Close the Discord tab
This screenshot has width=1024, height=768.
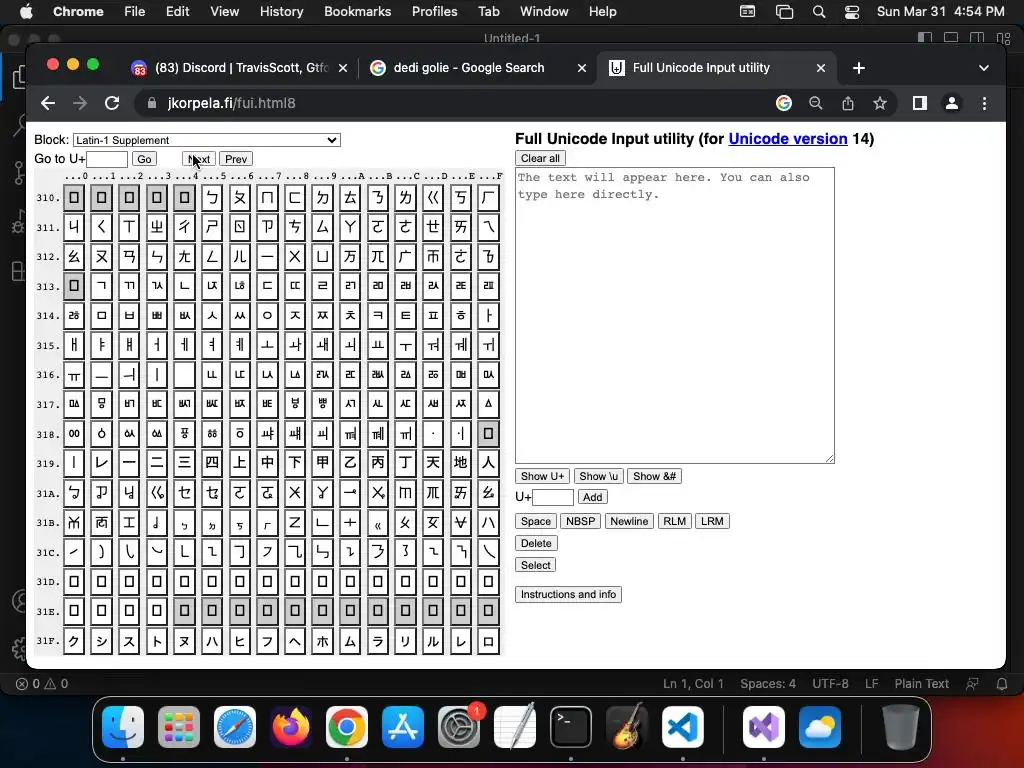tap(343, 68)
